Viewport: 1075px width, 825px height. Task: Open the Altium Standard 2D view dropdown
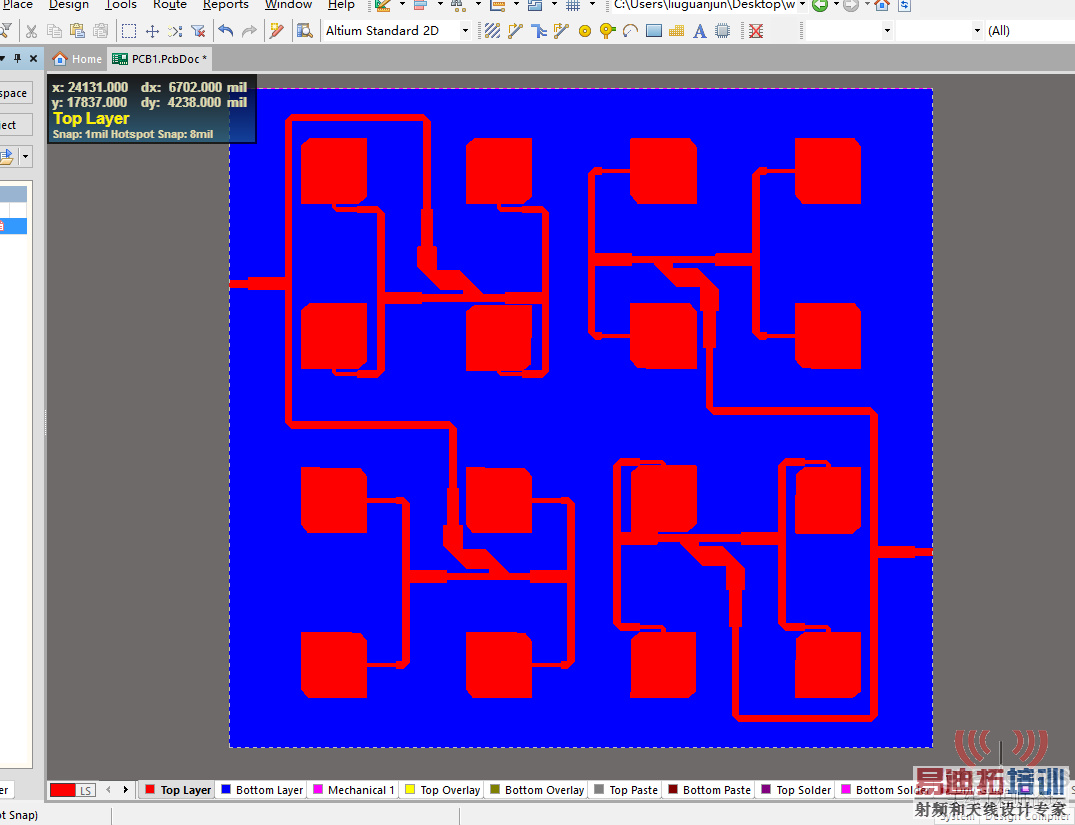click(465, 31)
